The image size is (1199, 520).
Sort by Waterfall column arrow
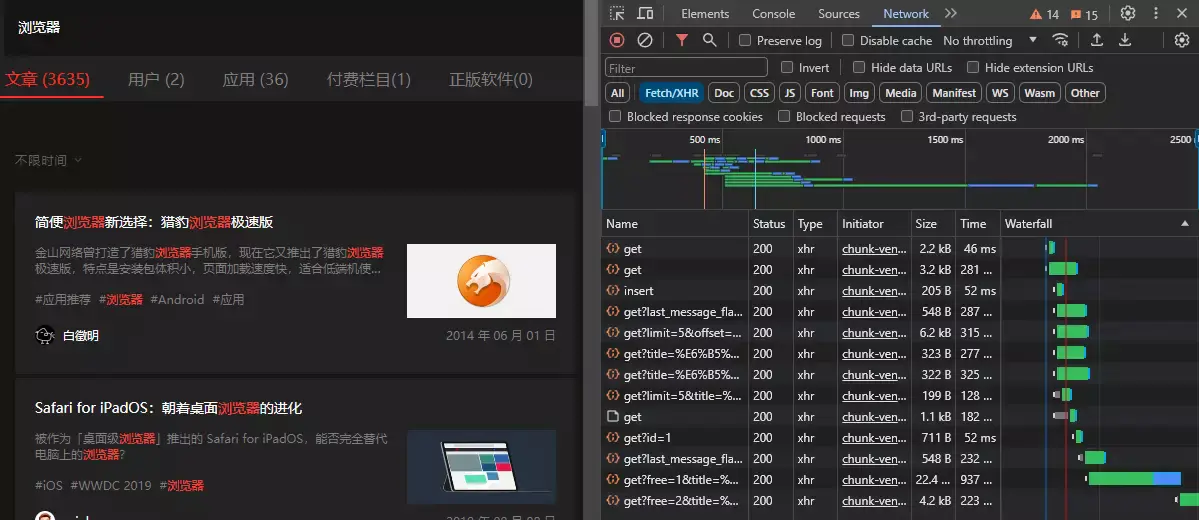[1185, 224]
